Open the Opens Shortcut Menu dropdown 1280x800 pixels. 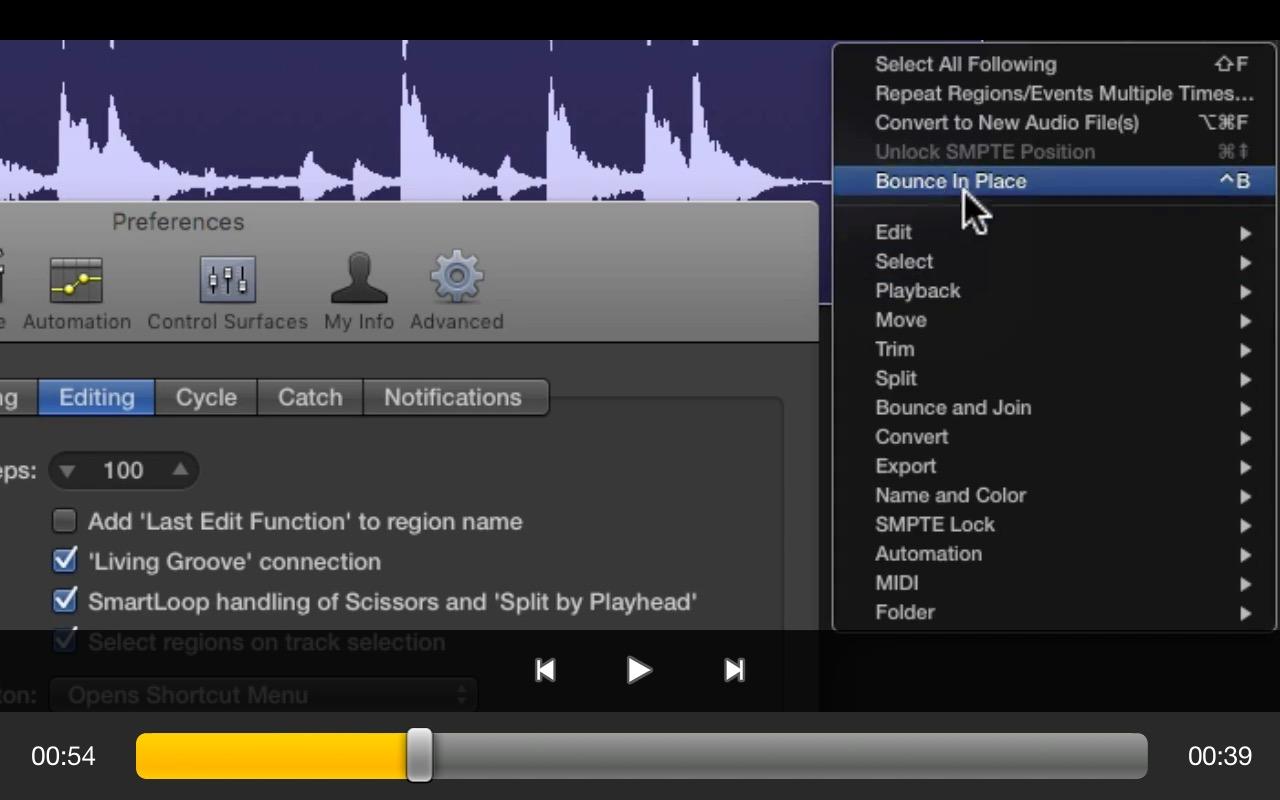tap(264, 695)
